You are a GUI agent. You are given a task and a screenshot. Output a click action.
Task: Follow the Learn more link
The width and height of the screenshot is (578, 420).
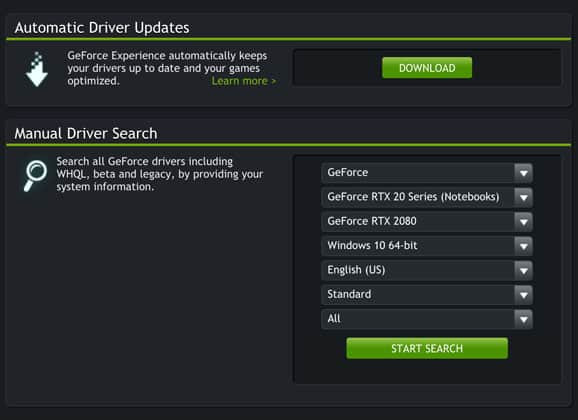[244, 81]
